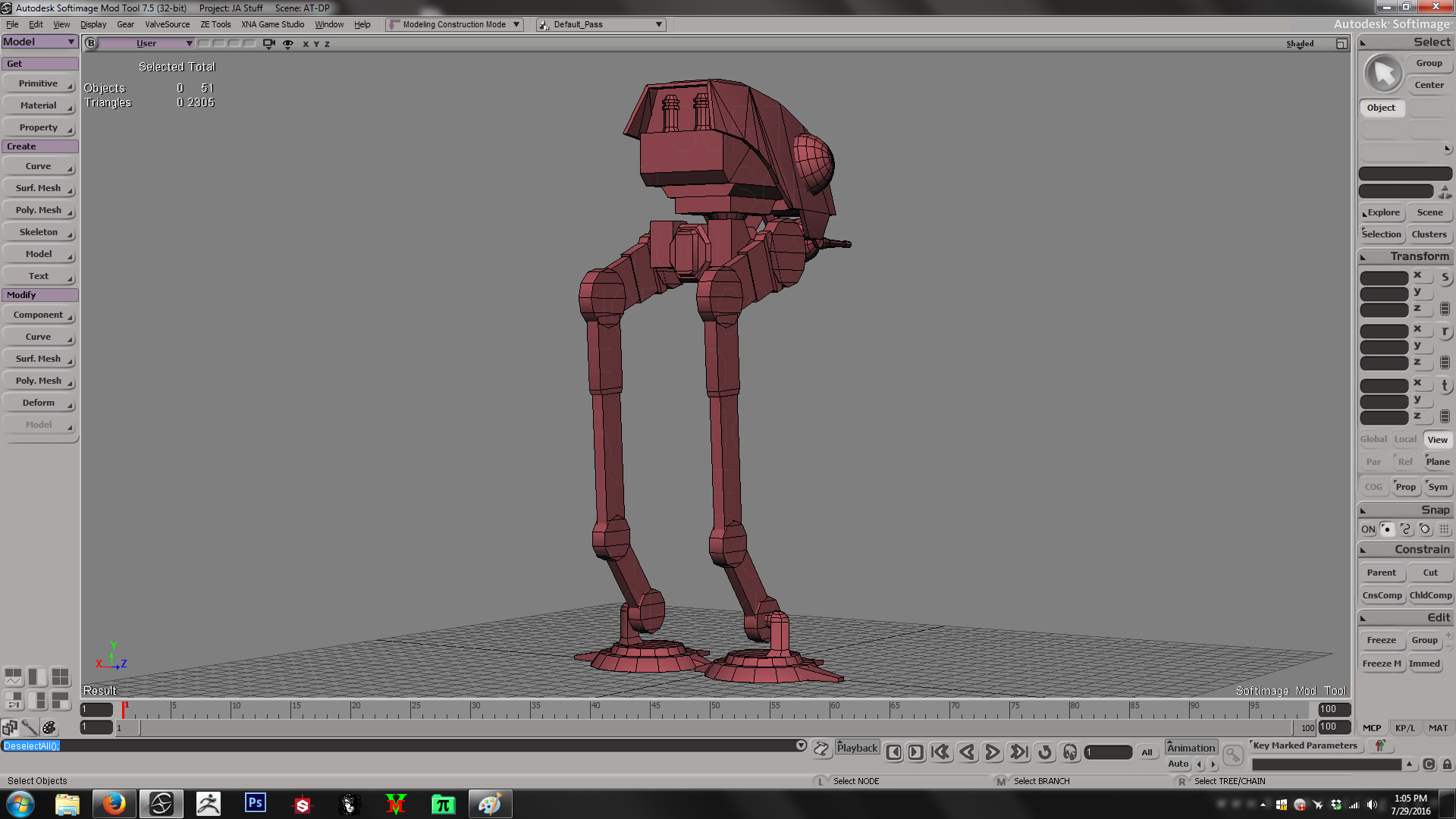
Task: Step to previous frame
Action: [x=894, y=752]
